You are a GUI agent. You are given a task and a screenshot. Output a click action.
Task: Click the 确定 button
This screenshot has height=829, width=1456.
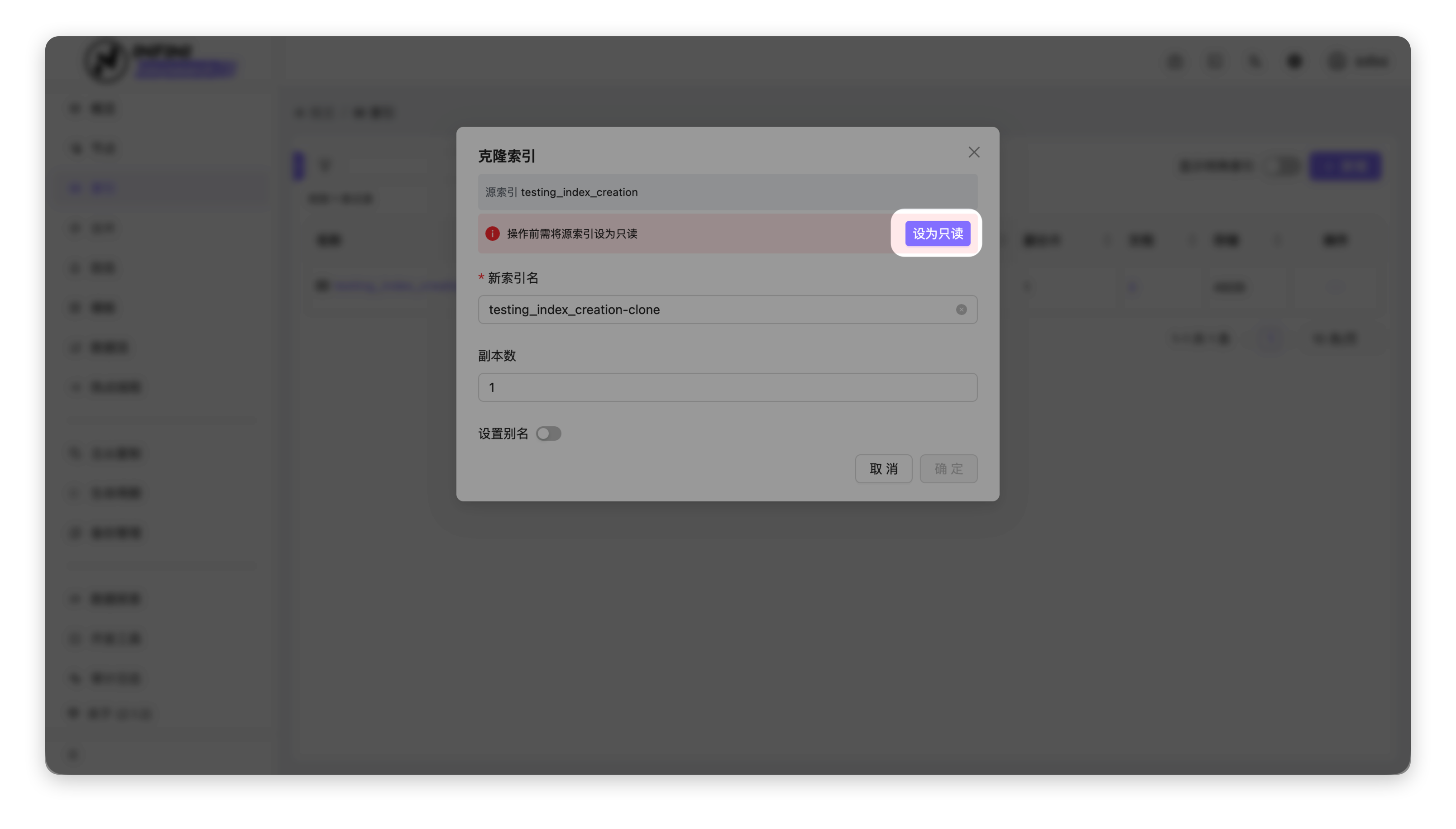(948, 469)
